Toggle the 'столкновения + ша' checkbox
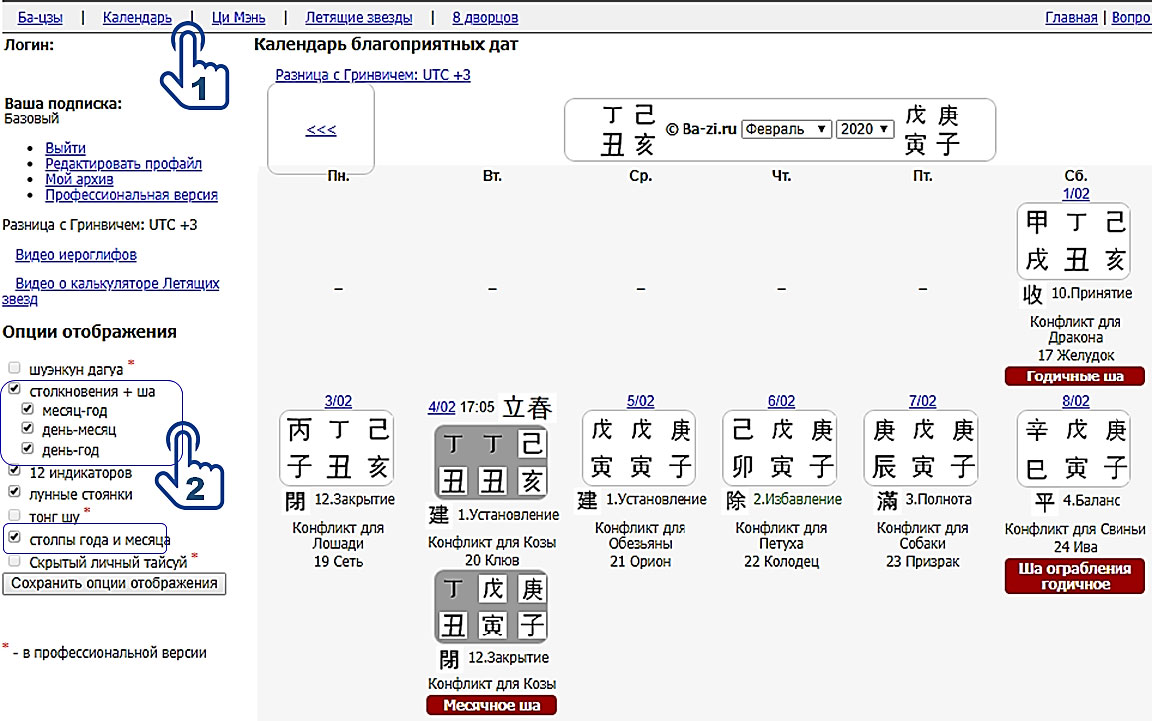Screen dimensions: 1152x721 point(14,391)
